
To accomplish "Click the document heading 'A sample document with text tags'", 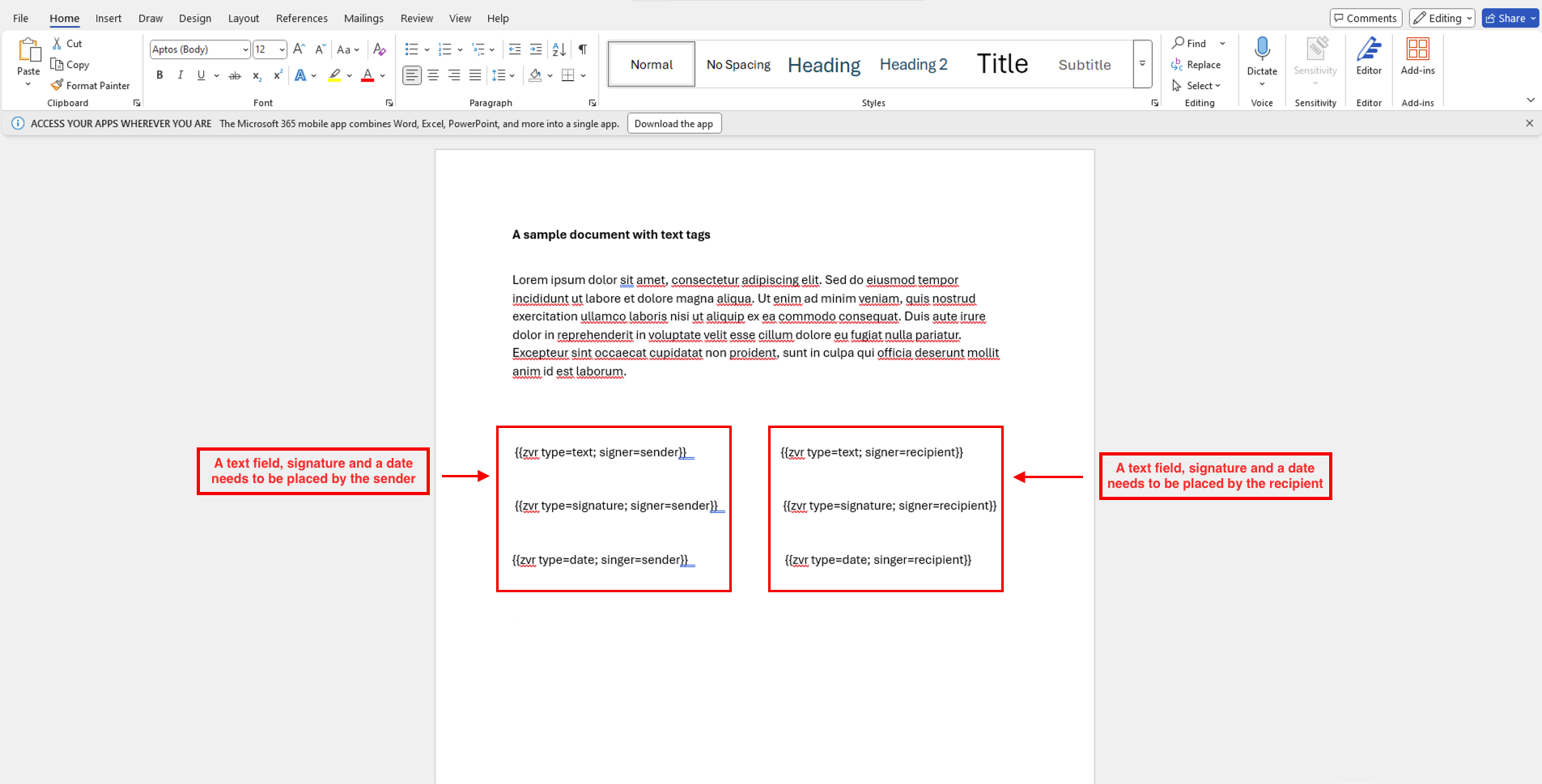I will (x=611, y=235).
